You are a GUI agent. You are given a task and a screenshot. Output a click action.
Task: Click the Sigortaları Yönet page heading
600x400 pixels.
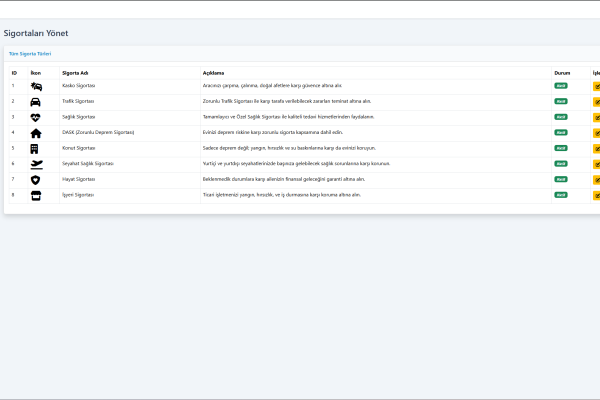click(36, 33)
